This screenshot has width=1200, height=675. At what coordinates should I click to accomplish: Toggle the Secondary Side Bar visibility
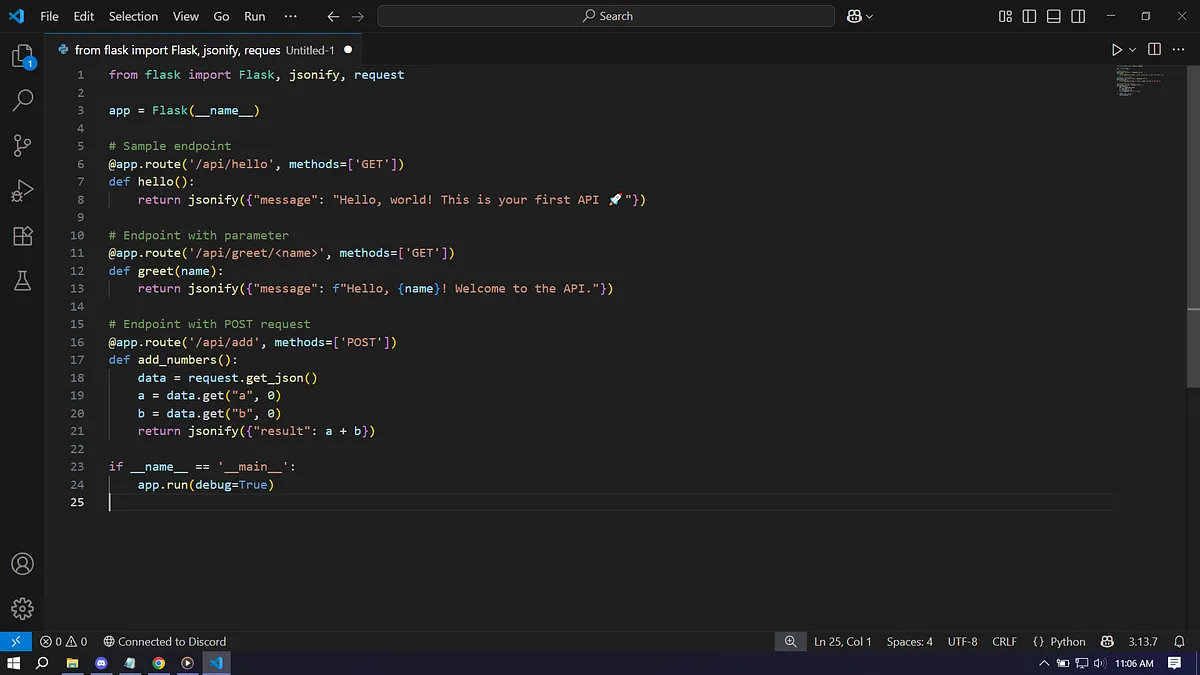(x=1076, y=16)
